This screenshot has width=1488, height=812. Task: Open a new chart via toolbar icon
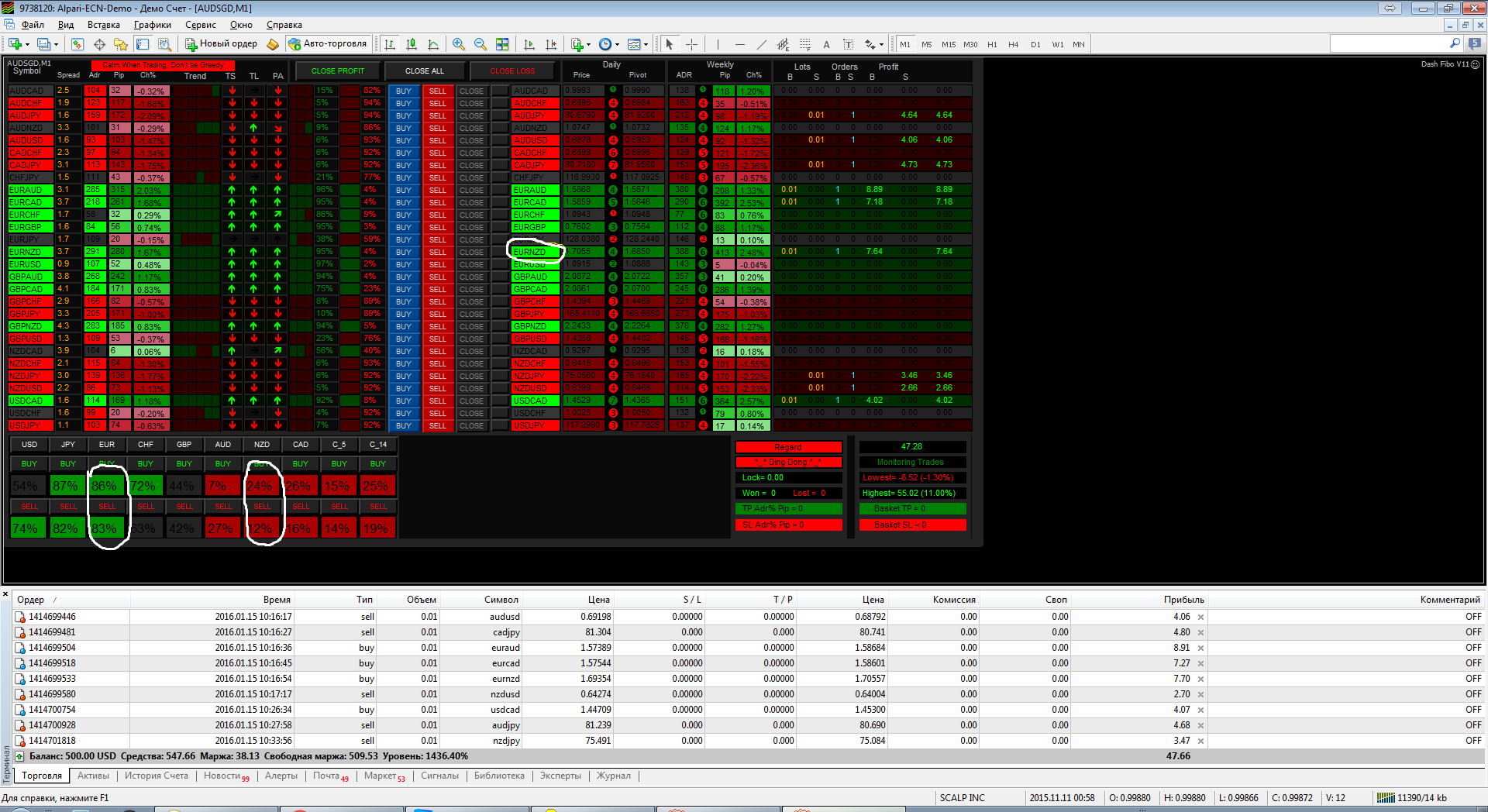coord(14,44)
